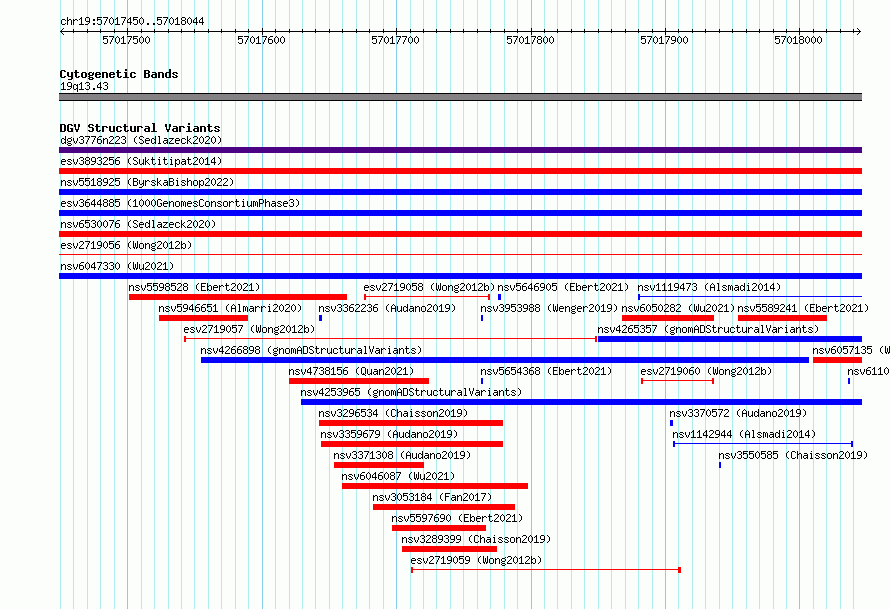Click the nsv3289399 (Chaisson2019) label
The image size is (890, 609).
[x=476, y=539]
